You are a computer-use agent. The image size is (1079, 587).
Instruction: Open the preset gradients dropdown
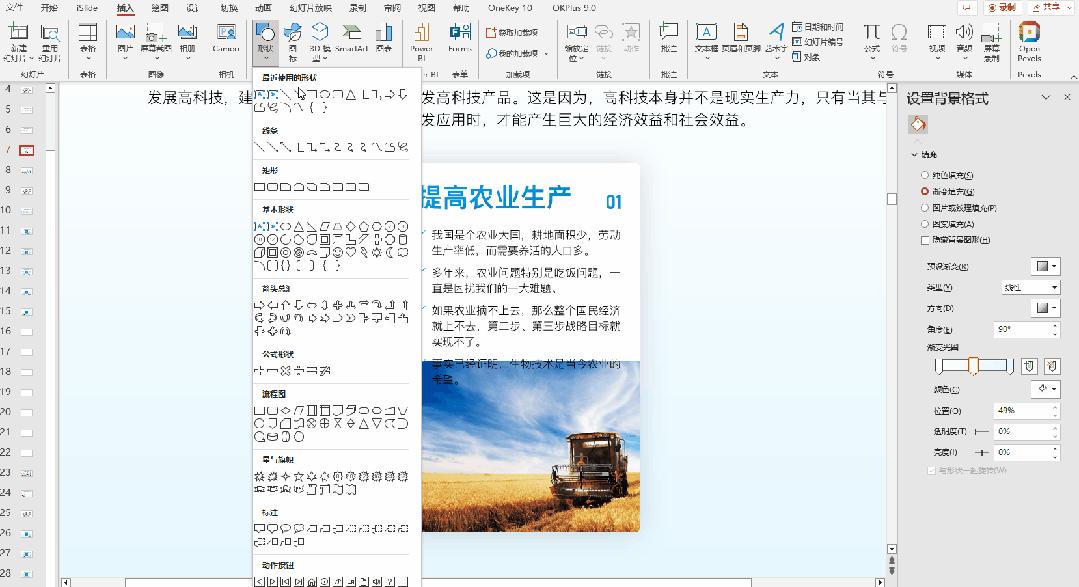1044,266
